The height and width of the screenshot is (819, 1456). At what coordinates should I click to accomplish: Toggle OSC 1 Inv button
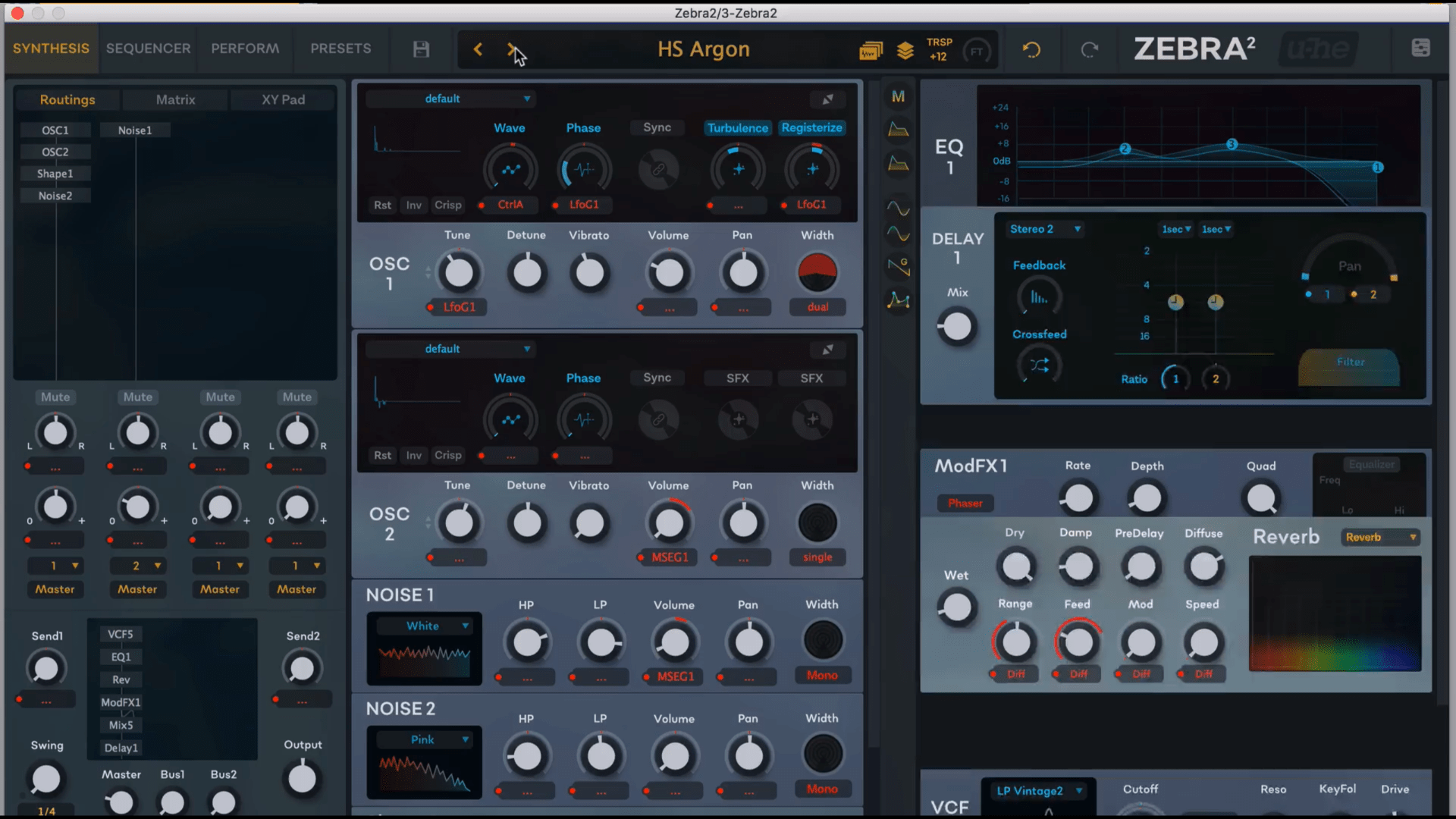413,205
